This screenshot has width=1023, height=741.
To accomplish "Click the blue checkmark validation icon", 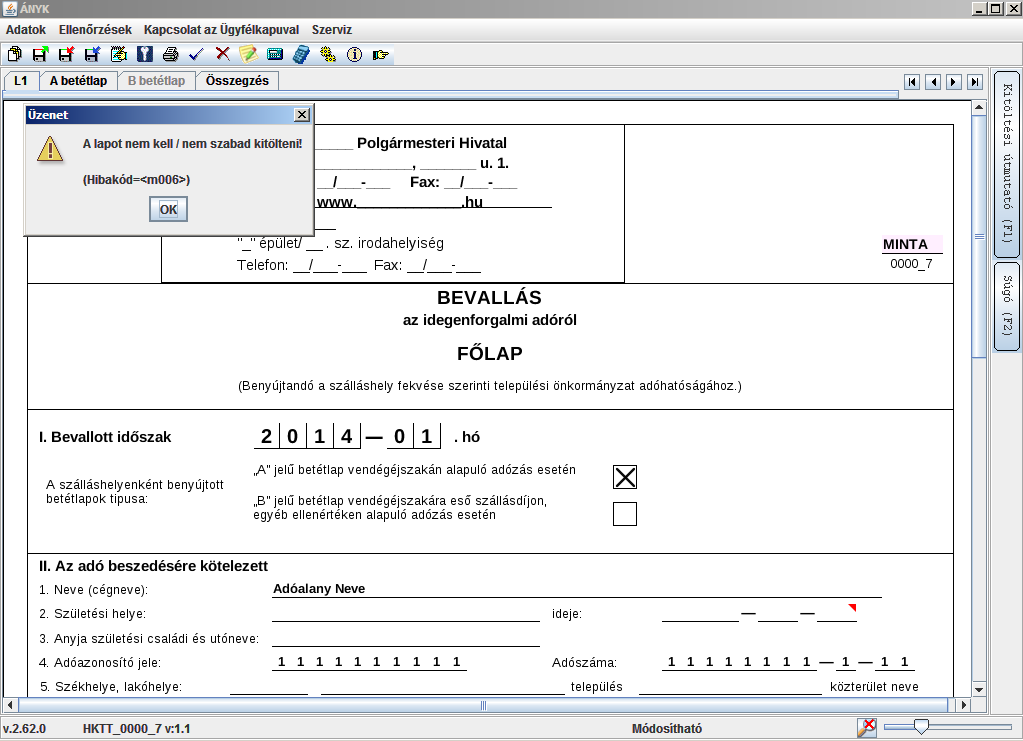I will coord(196,54).
